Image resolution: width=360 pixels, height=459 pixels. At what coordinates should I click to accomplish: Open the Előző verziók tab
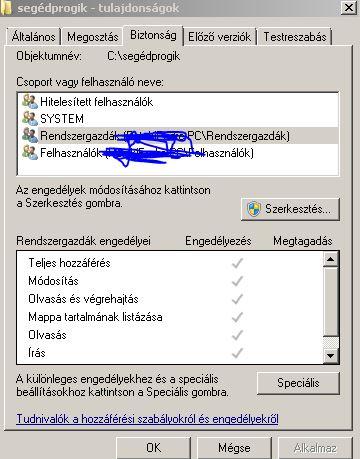pyautogui.click(x=219, y=37)
